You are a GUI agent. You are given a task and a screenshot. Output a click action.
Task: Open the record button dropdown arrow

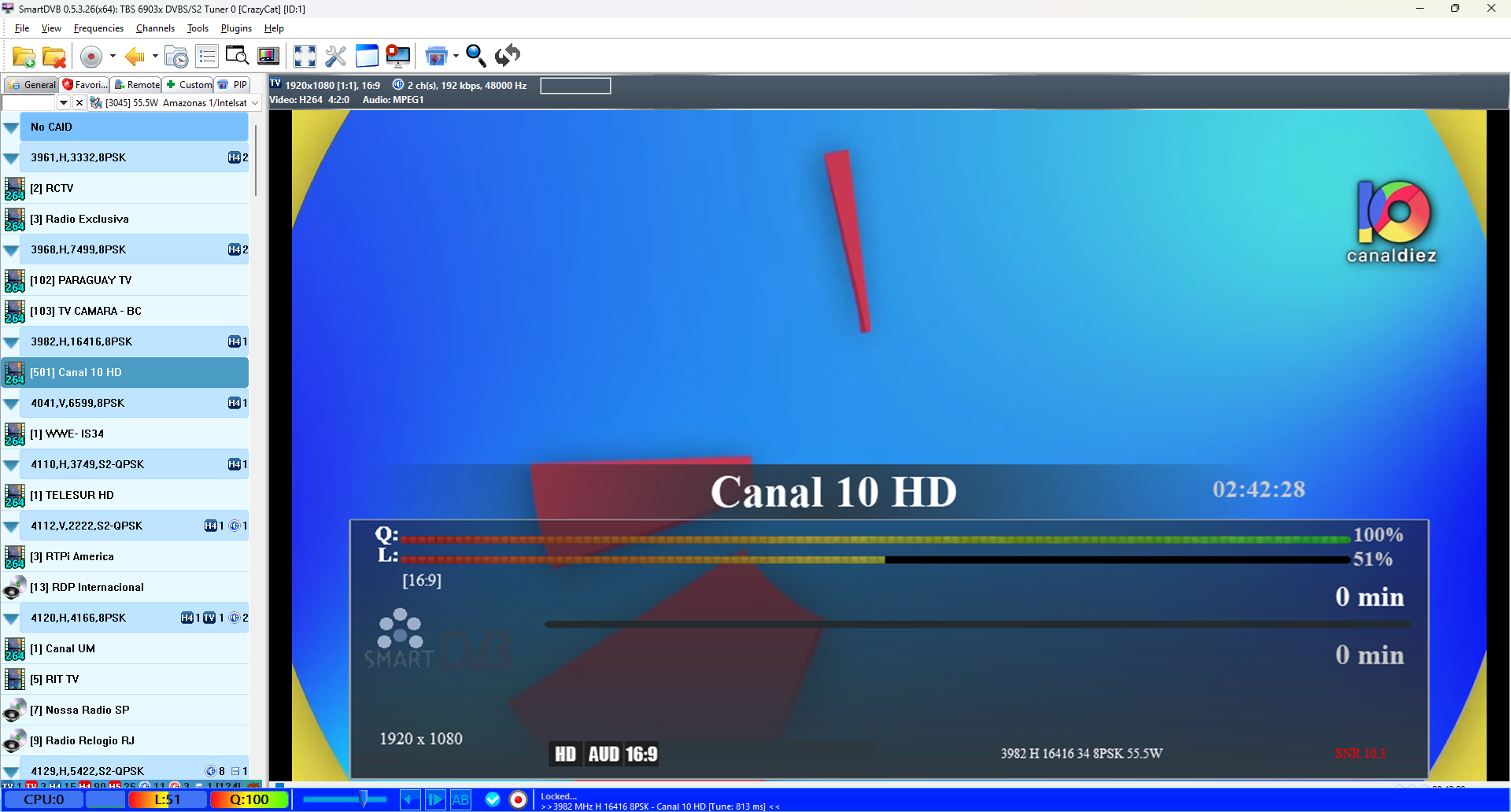[113, 57]
